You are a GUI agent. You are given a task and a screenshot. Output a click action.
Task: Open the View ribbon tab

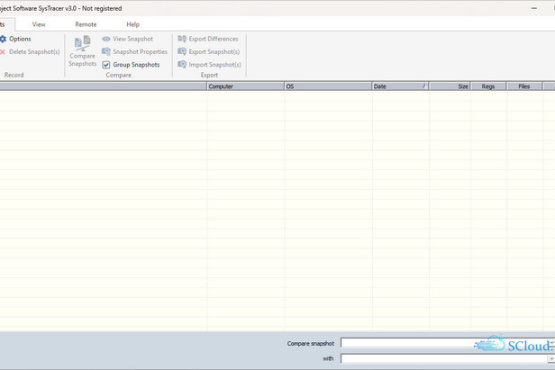point(39,24)
